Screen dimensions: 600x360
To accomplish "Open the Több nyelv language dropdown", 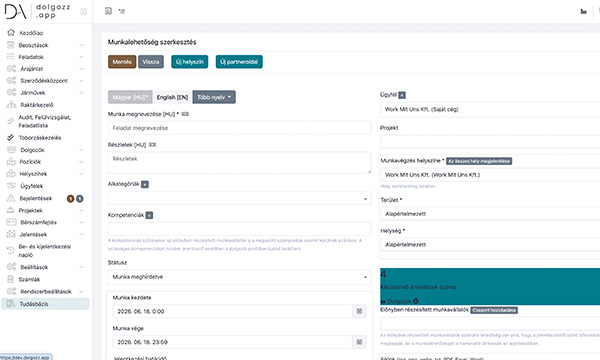I will [214, 97].
